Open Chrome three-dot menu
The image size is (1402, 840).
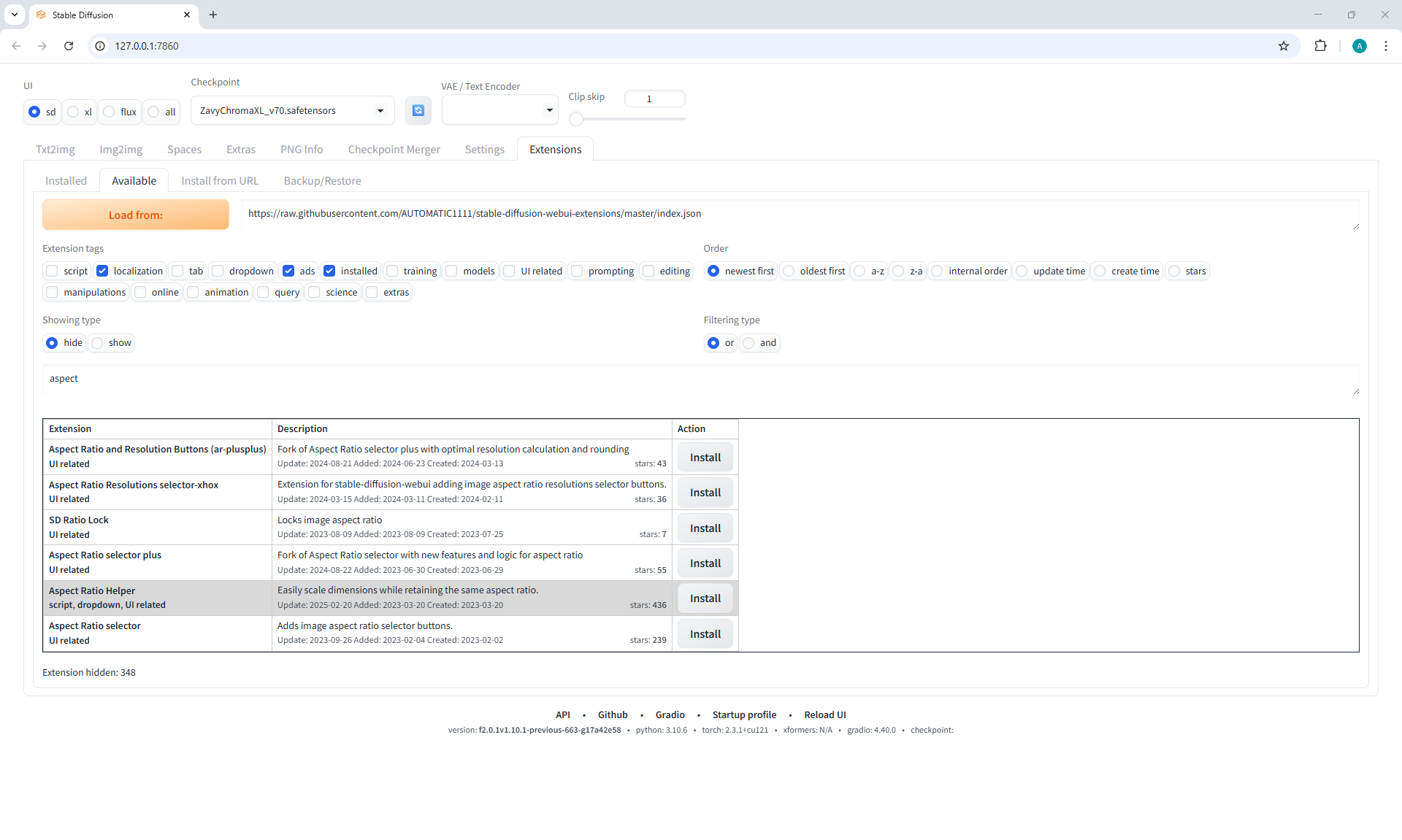[1385, 46]
